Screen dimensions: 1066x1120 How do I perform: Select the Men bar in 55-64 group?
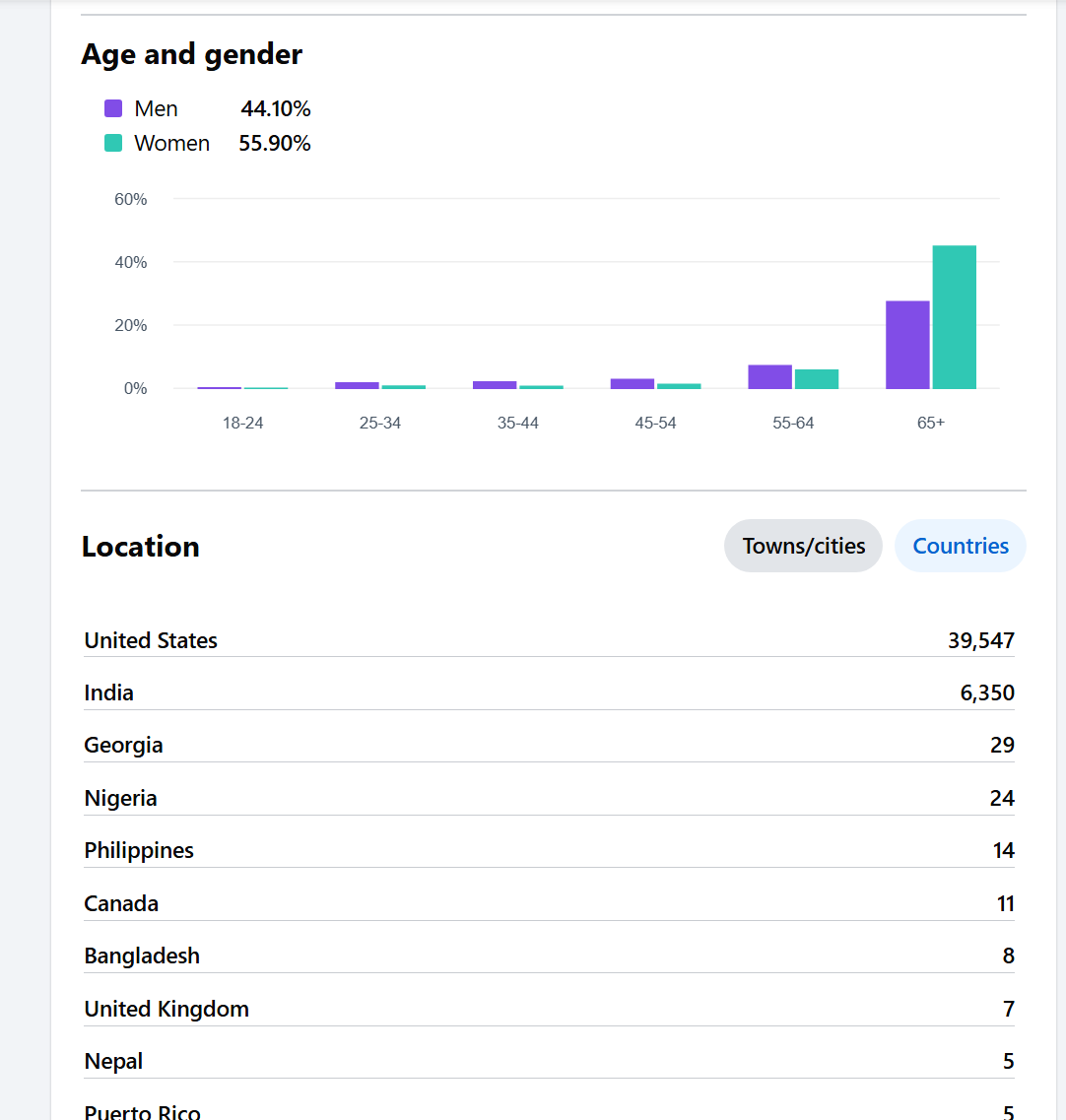[x=769, y=376]
